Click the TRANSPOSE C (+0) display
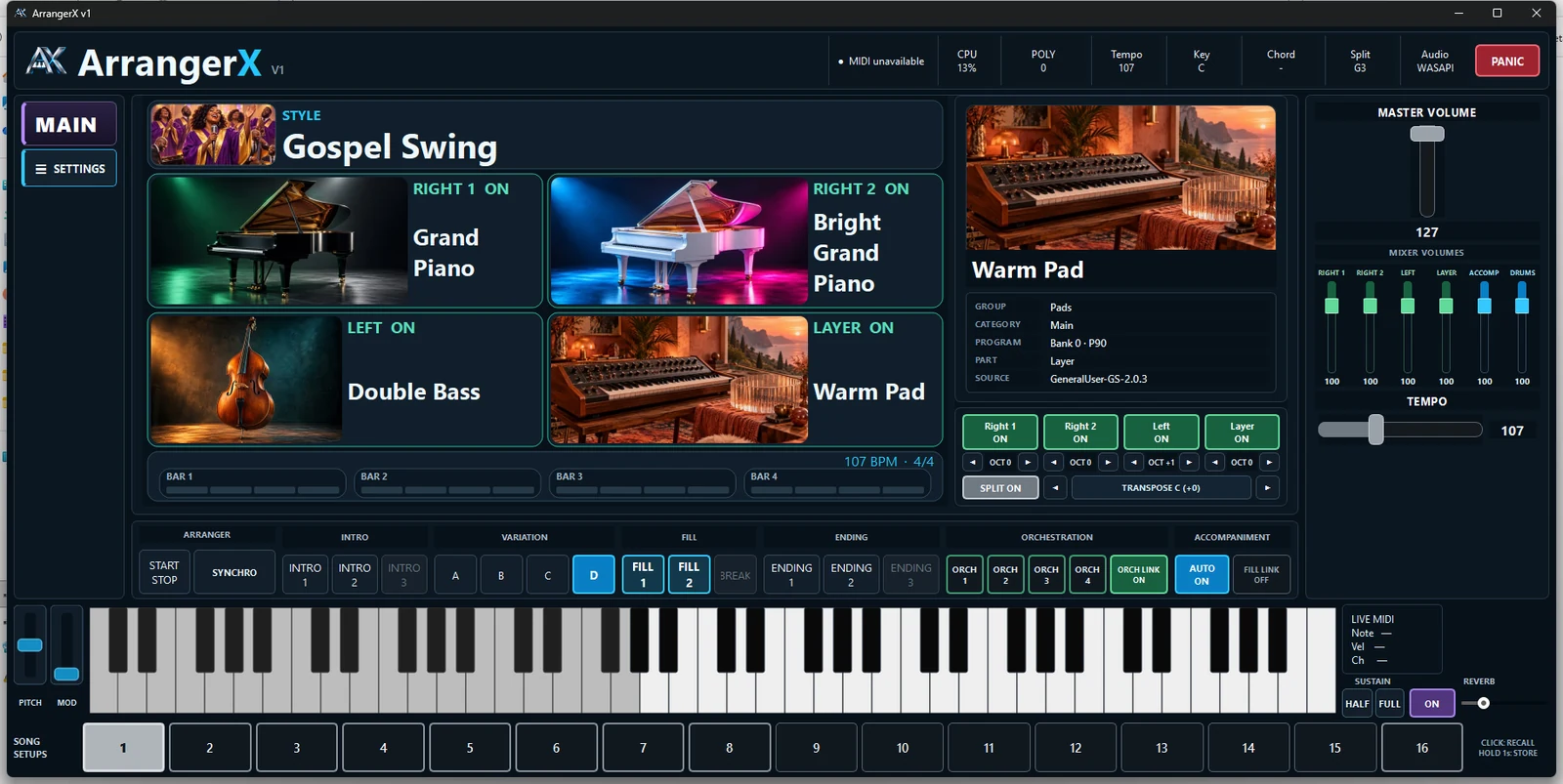Image resolution: width=1563 pixels, height=784 pixels. 1161,488
